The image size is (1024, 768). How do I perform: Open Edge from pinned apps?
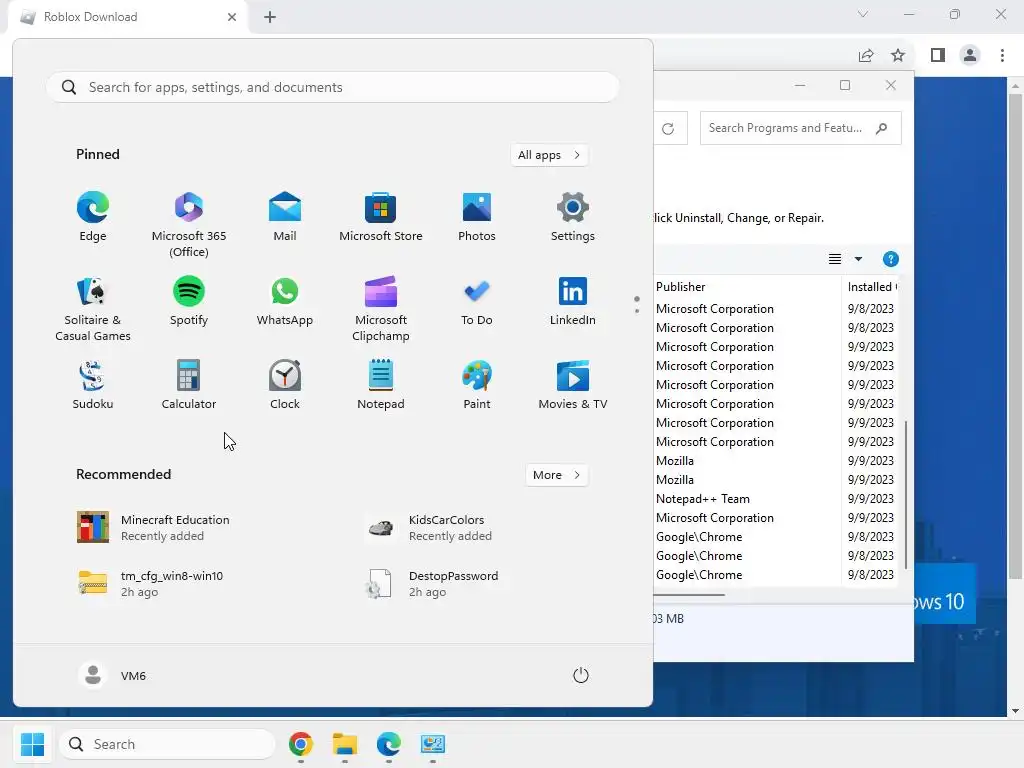click(93, 217)
